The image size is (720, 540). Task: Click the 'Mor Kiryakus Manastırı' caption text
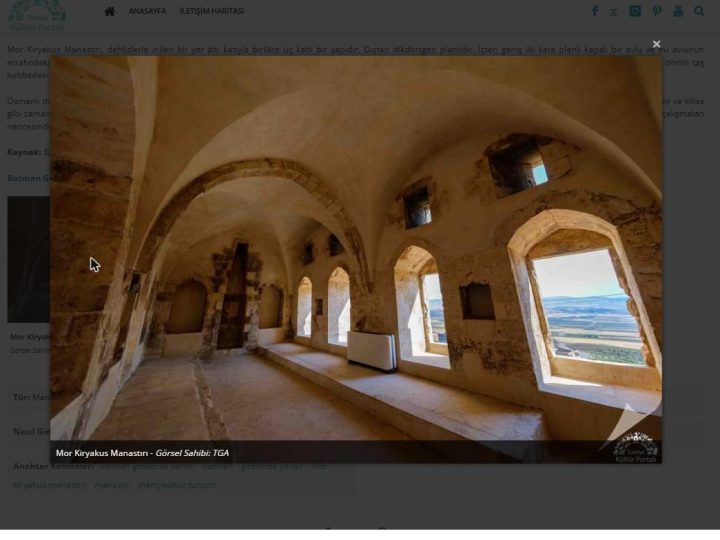[x=101, y=453]
